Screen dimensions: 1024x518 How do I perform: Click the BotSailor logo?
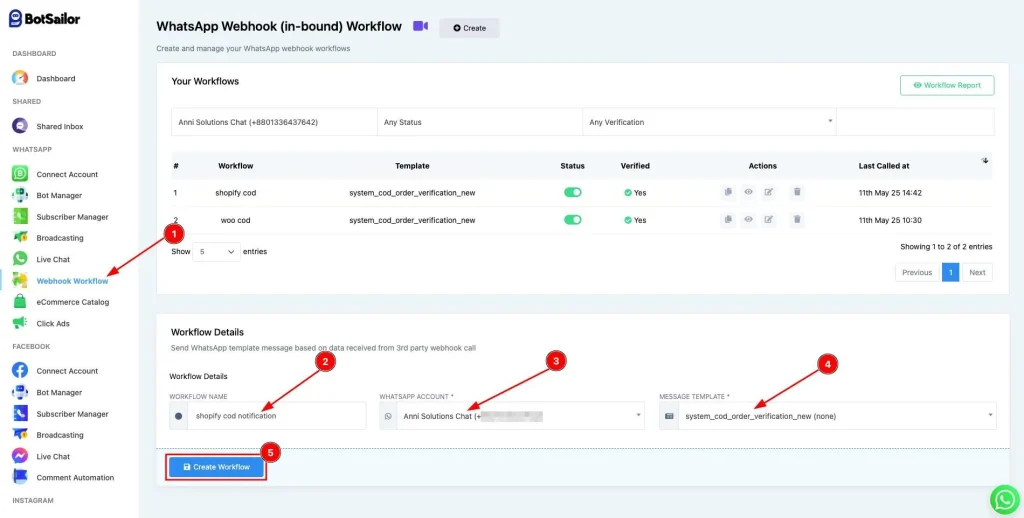(44, 18)
